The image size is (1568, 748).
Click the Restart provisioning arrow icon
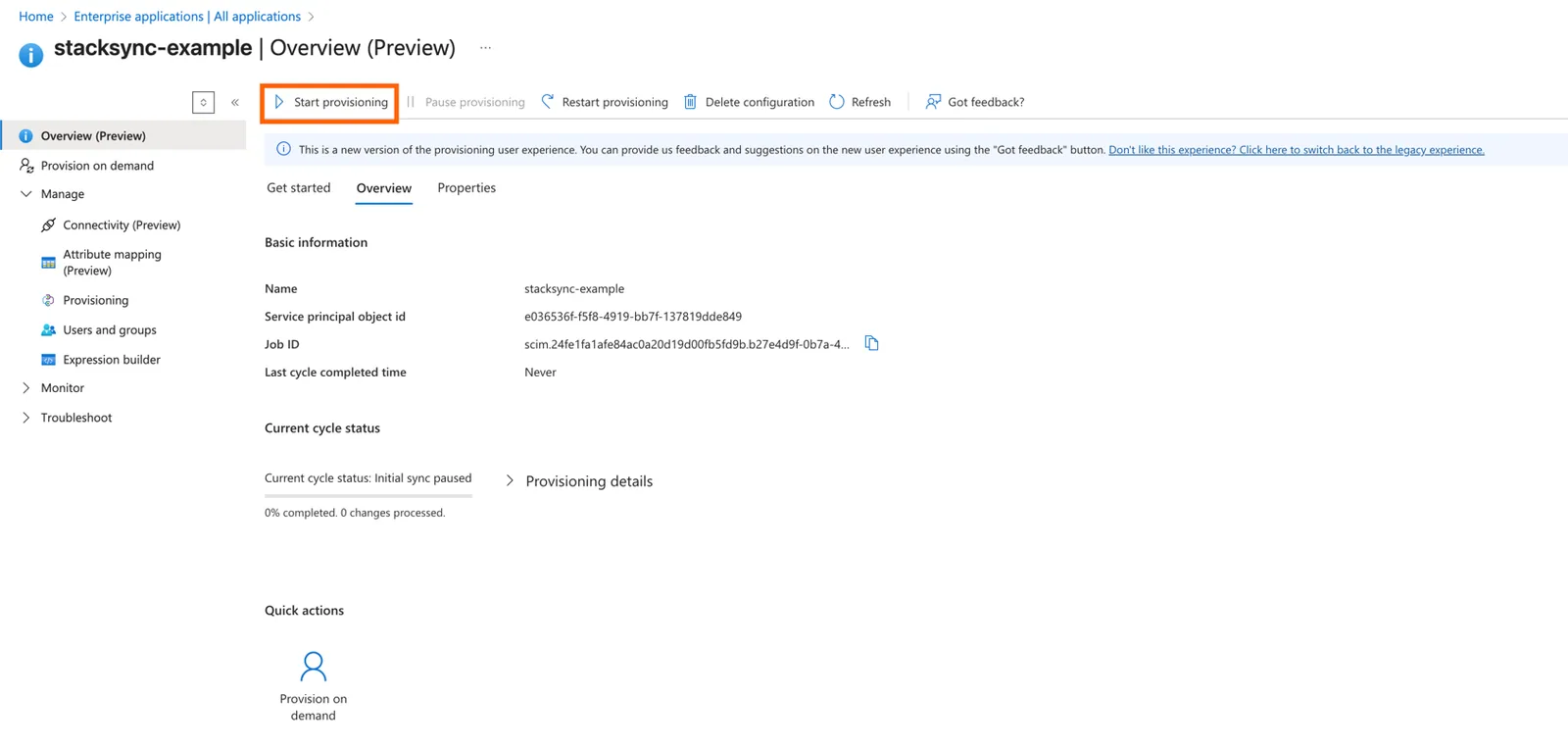click(x=548, y=102)
